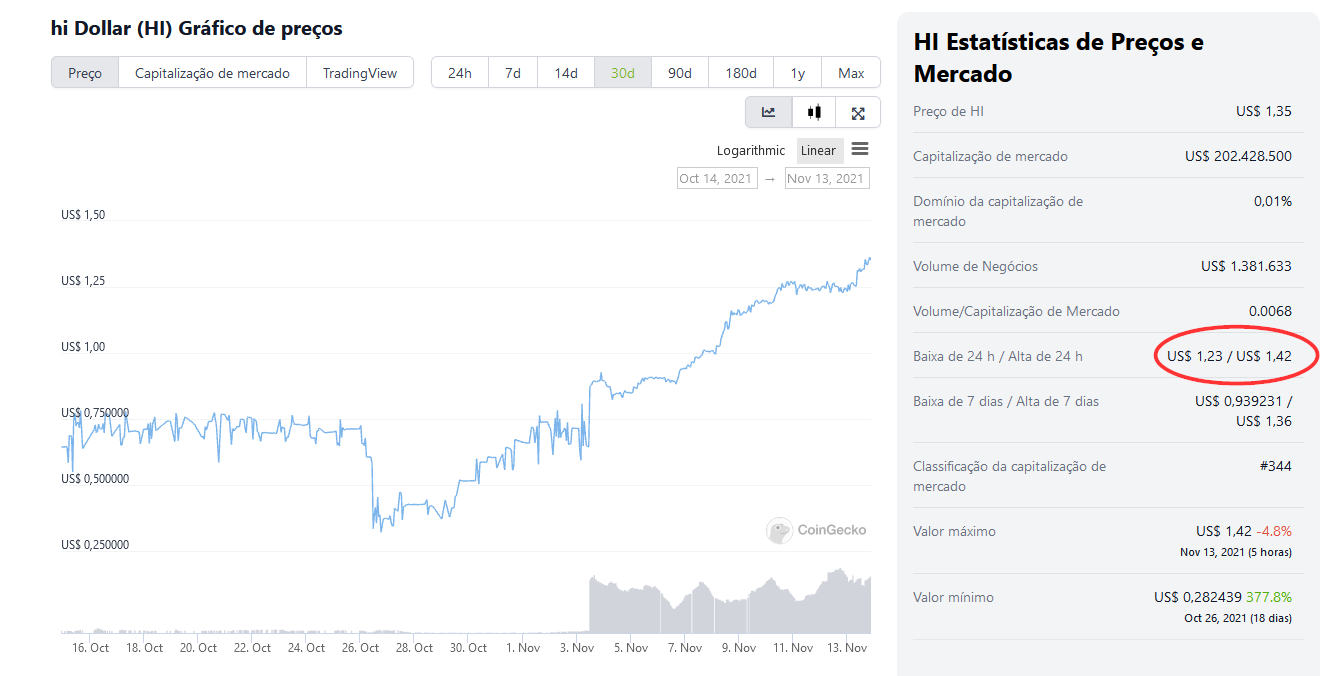Open the Nov 13, 2021 end date field
The height and width of the screenshot is (676, 1323).
click(x=826, y=179)
